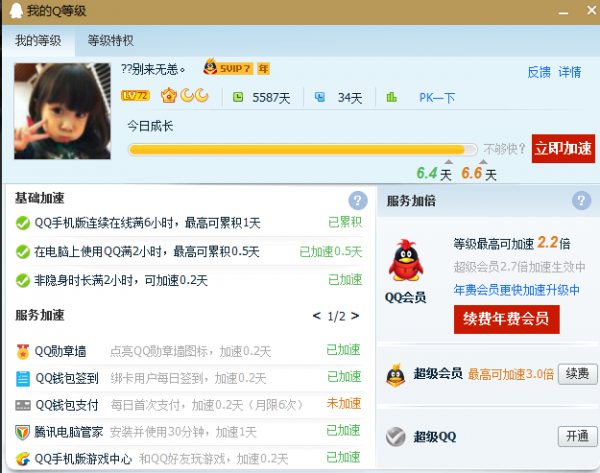
Task: Click 已加速0.5天 status text
Action: [x=331, y=252]
